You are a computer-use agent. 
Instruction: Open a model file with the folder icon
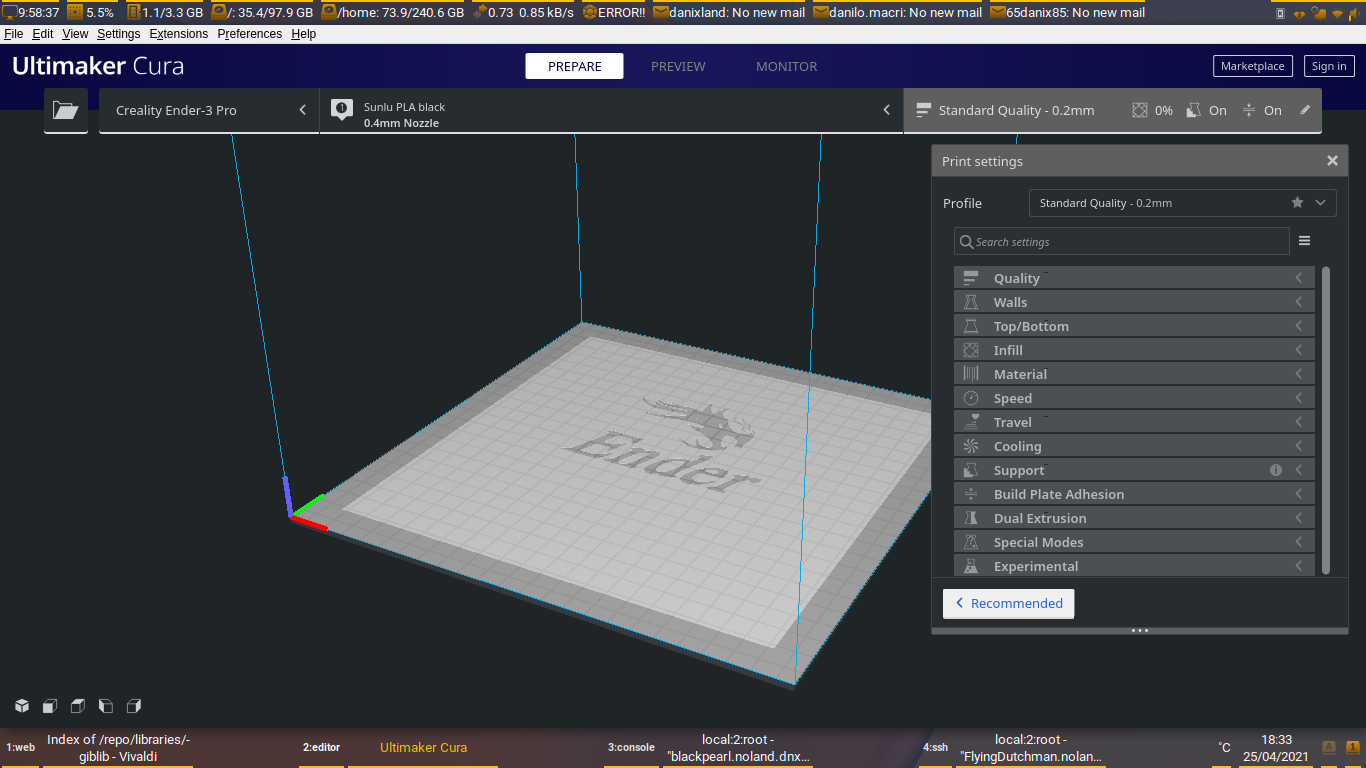(x=65, y=110)
